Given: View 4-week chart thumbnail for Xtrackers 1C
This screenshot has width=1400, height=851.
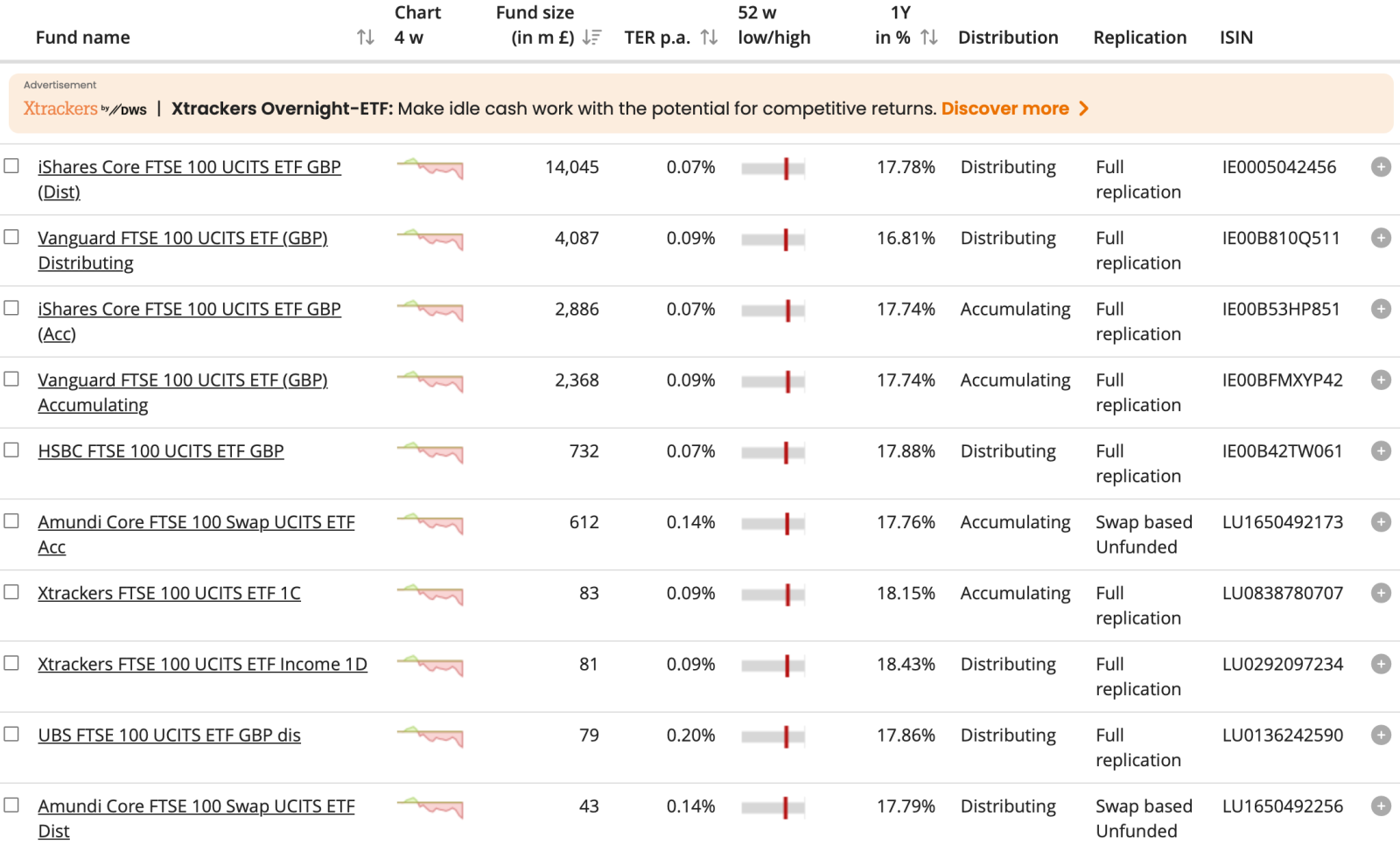Looking at the screenshot, I should (x=430, y=595).
